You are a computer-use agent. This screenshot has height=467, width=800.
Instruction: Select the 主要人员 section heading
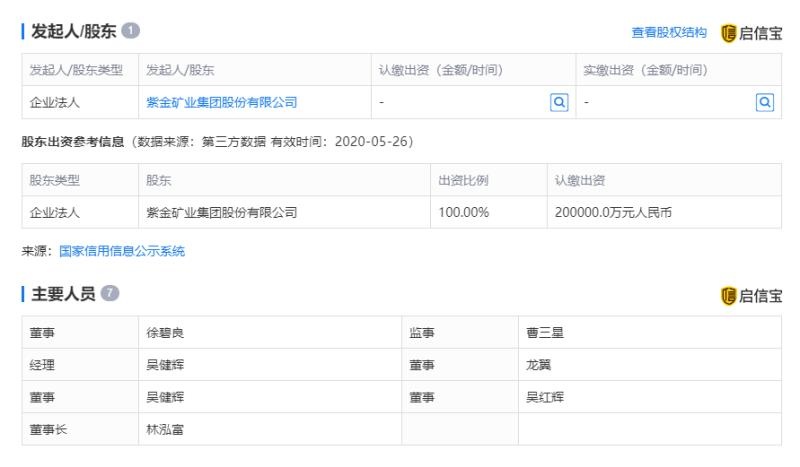(x=63, y=293)
